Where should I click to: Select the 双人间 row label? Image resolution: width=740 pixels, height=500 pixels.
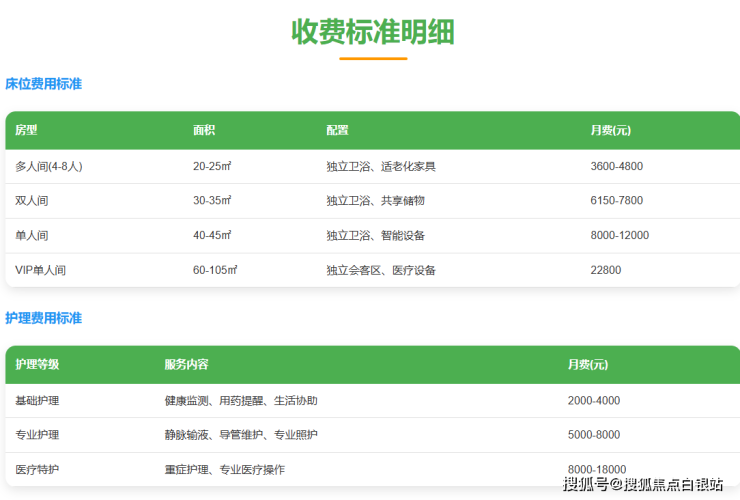pos(32,201)
